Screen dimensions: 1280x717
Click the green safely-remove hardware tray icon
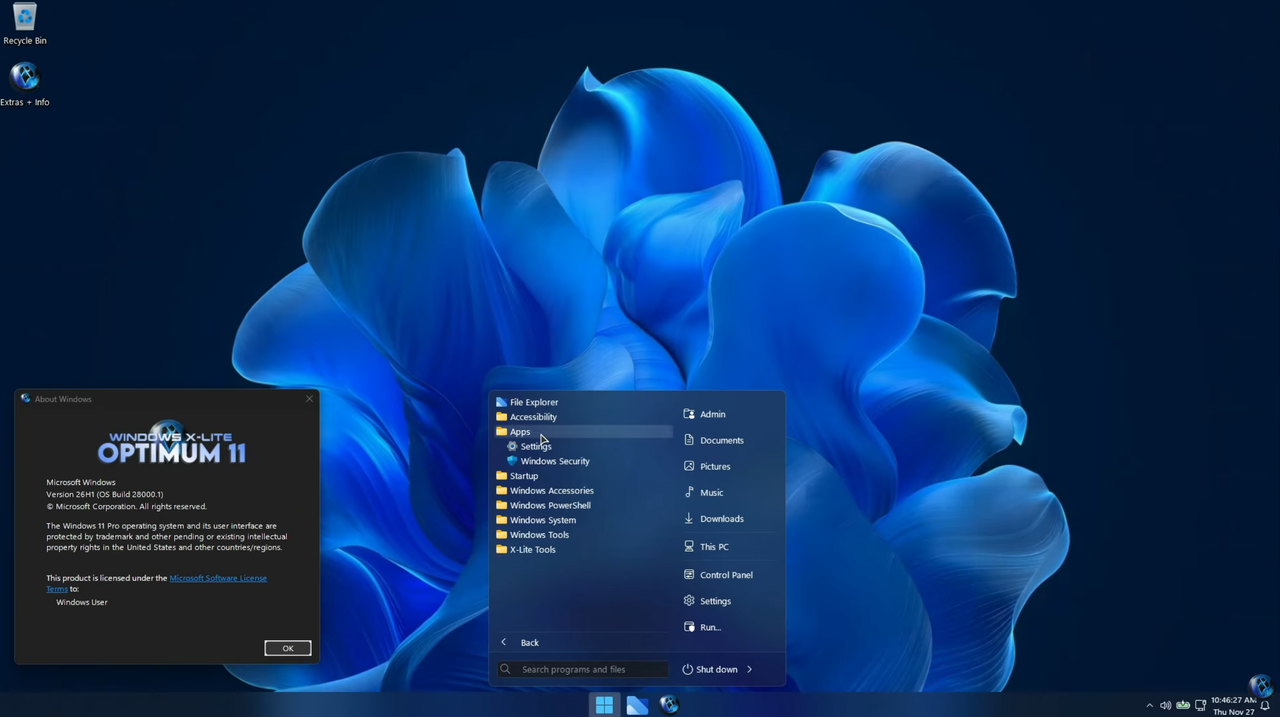click(x=1183, y=705)
